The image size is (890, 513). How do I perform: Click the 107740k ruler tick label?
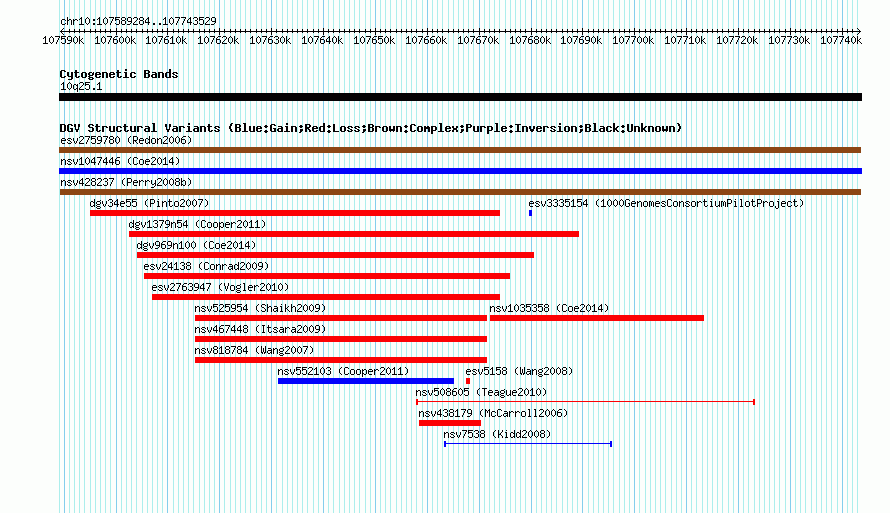point(841,41)
